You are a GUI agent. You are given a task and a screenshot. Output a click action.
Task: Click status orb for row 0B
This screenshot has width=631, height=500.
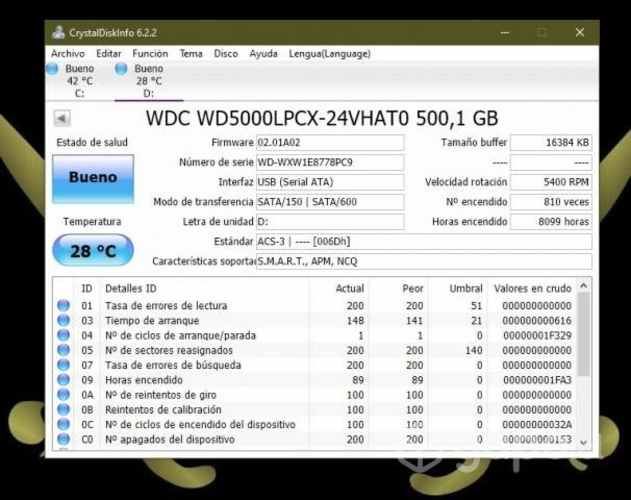(63, 409)
